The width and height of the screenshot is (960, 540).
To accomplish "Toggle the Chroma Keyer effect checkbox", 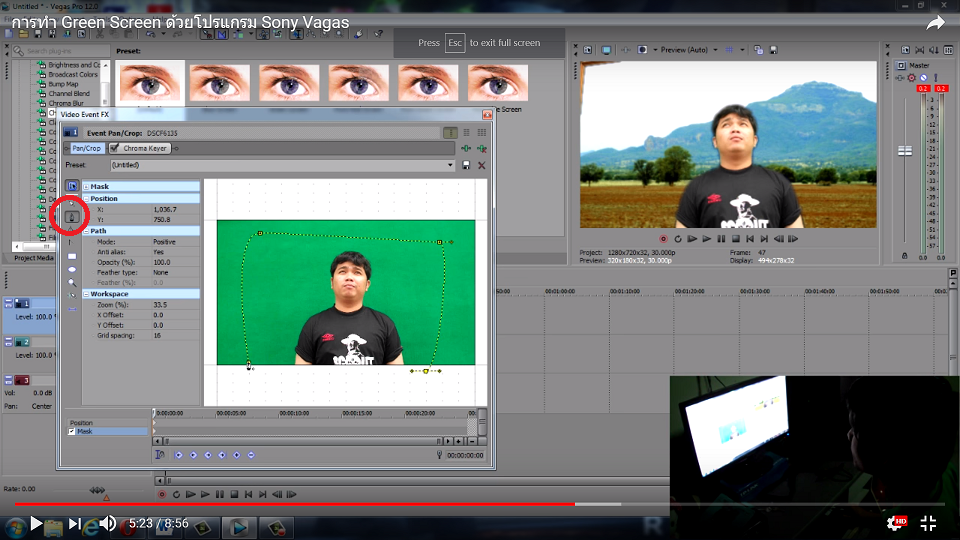I will [114, 148].
